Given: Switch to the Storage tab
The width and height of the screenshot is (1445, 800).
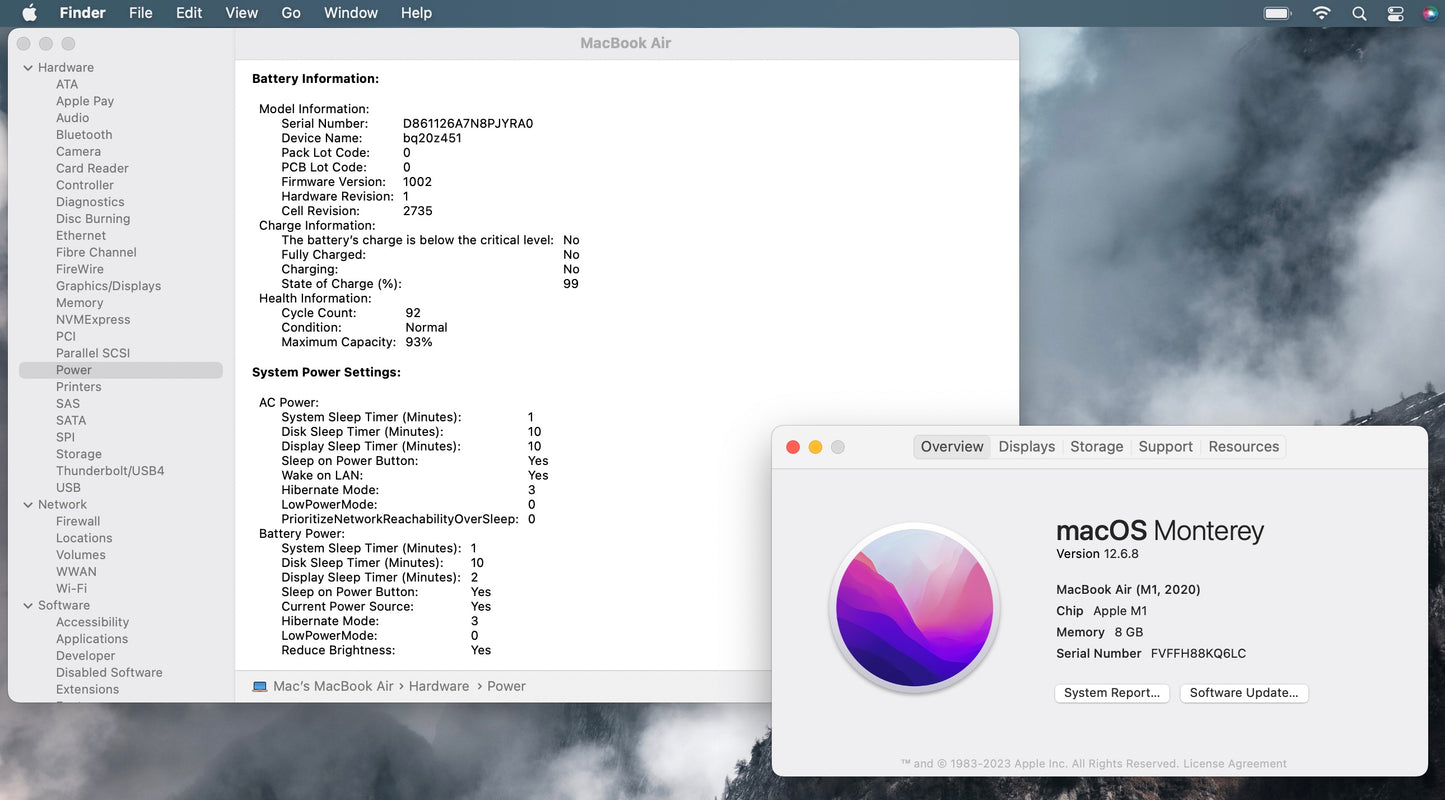Looking at the screenshot, I should (1096, 447).
